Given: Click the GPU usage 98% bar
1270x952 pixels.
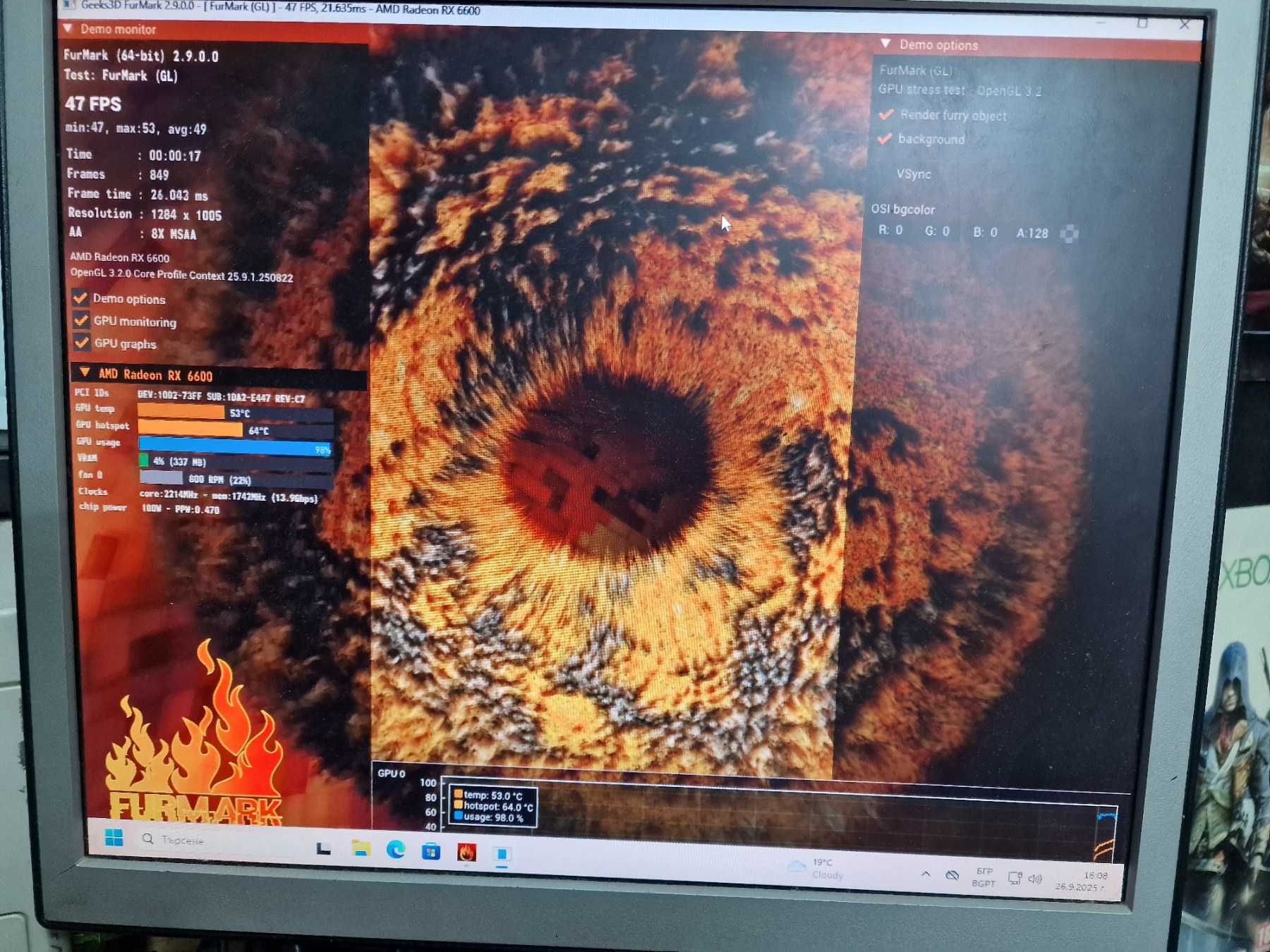Looking at the screenshot, I should click(235, 446).
